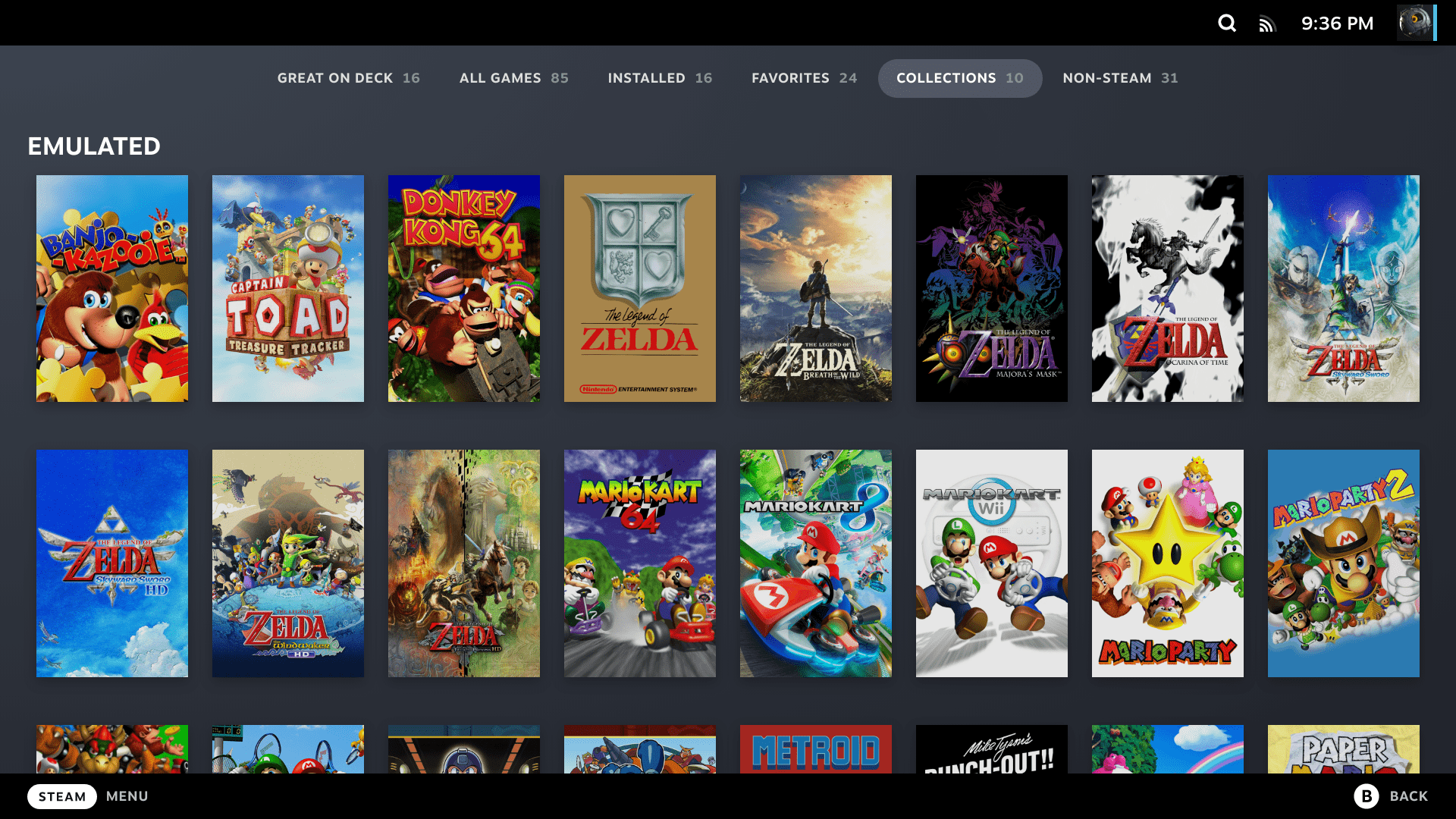The height and width of the screenshot is (819, 1456).
Task: Select FAVORITES filter showing 24 games
Action: 804,78
